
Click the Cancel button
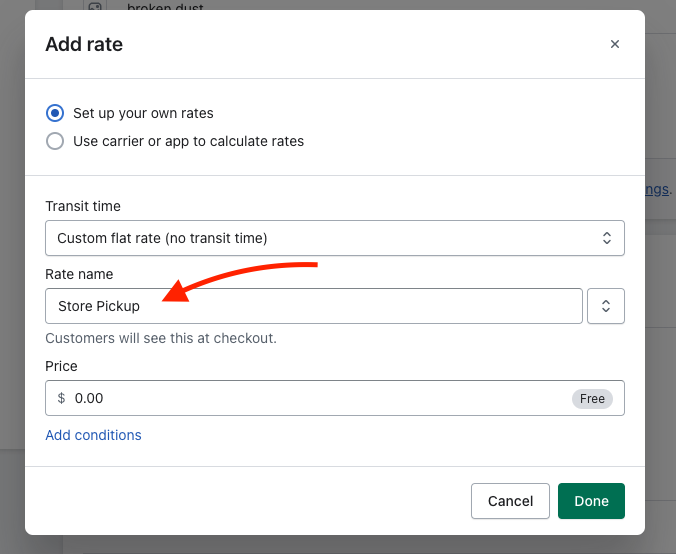tap(510, 501)
